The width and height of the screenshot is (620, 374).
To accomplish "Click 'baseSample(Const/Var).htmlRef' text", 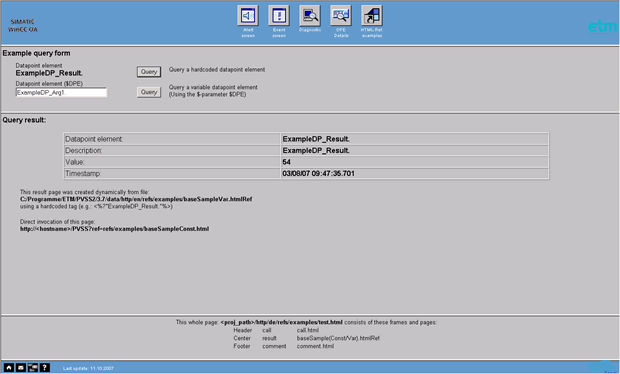I will pyautogui.click(x=338, y=338).
